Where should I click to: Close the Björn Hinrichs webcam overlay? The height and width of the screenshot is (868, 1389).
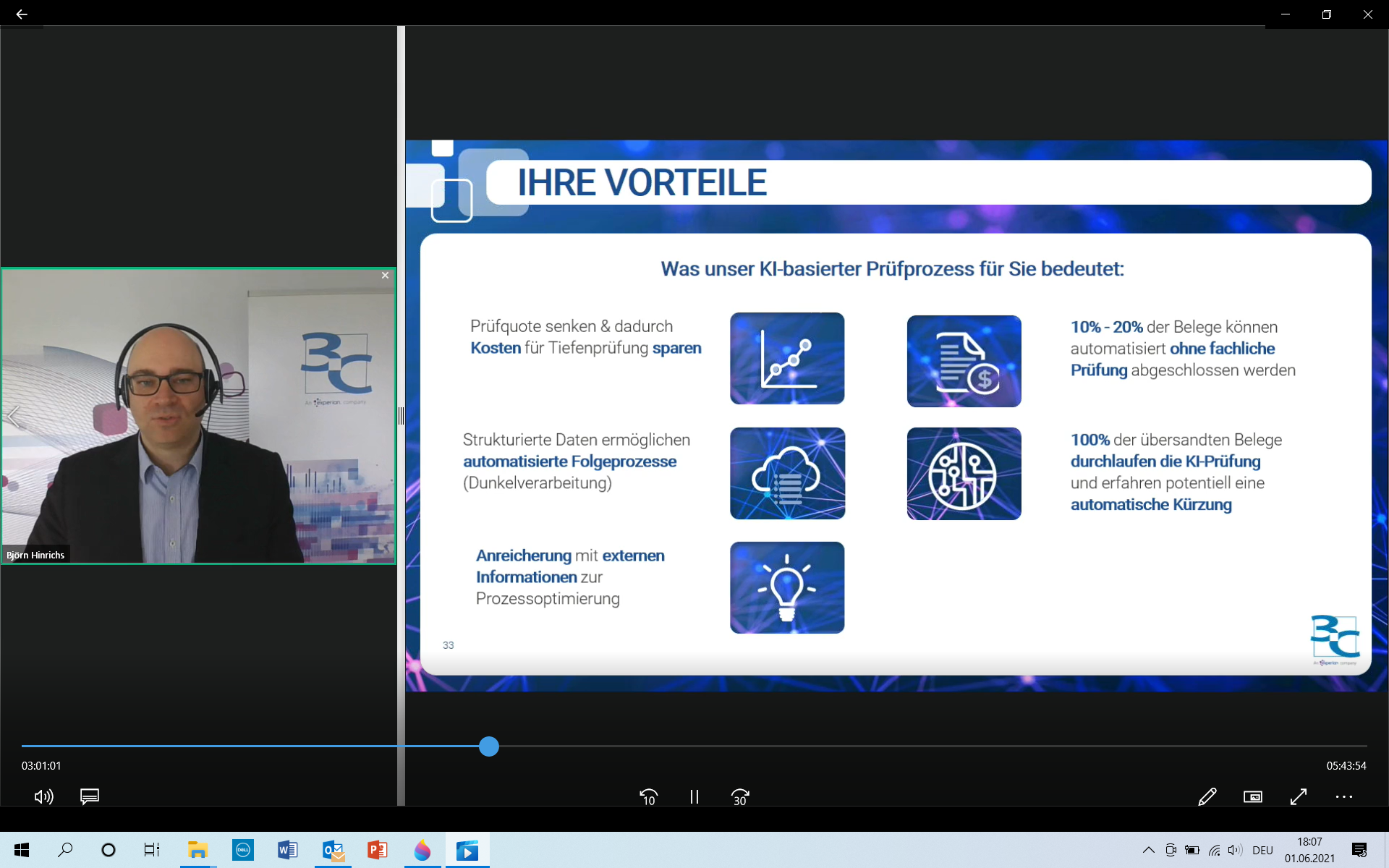pyautogui.click(x=385, y=276)
